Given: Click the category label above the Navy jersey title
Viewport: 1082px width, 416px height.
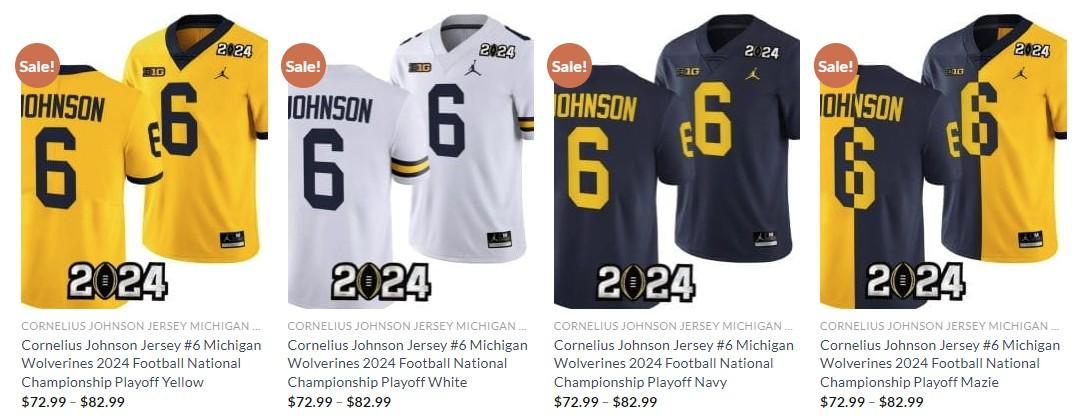Looking at the screenshot, I should click(x=673, y=326).
